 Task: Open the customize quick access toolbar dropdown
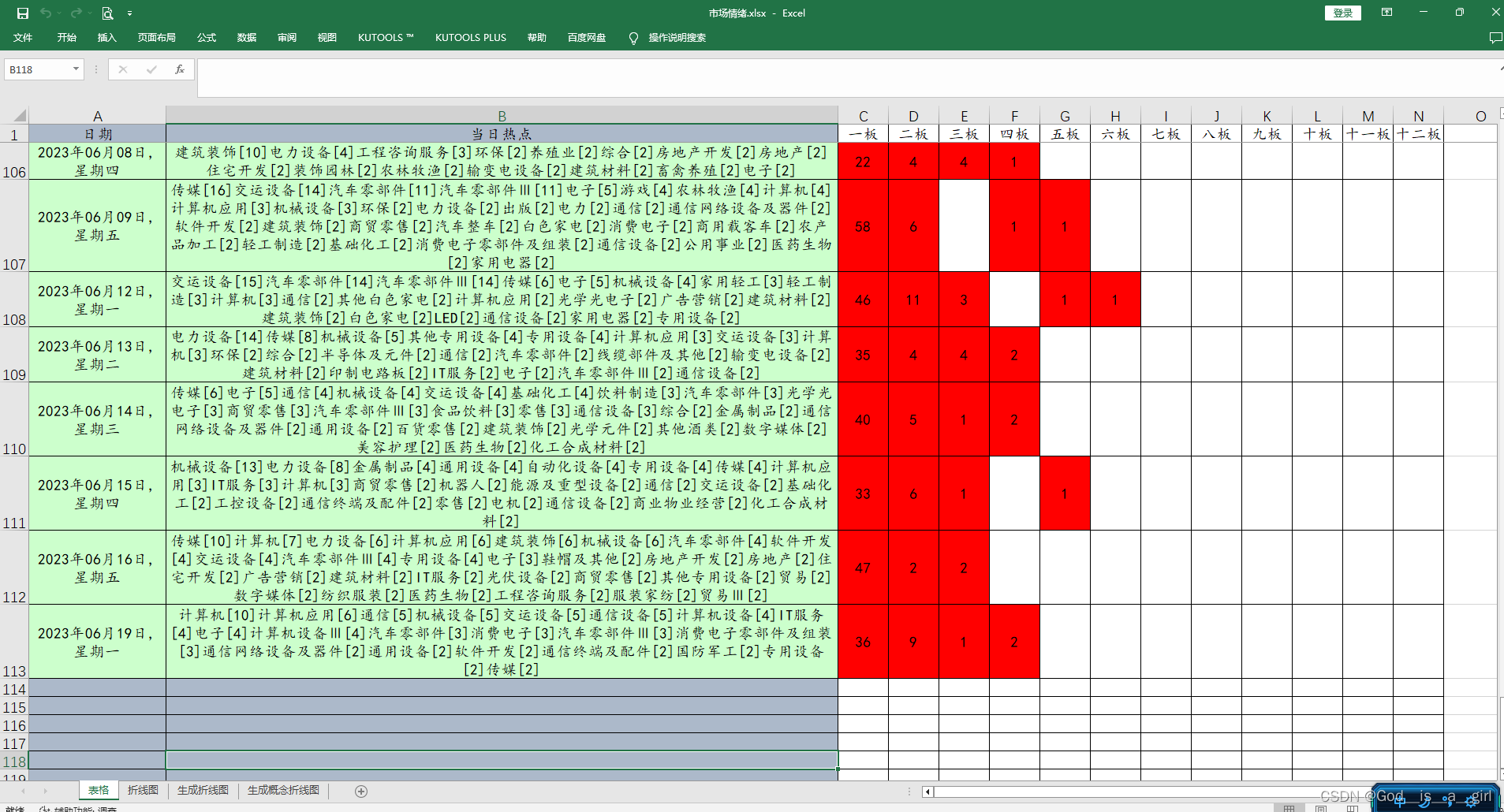[129, 13]
